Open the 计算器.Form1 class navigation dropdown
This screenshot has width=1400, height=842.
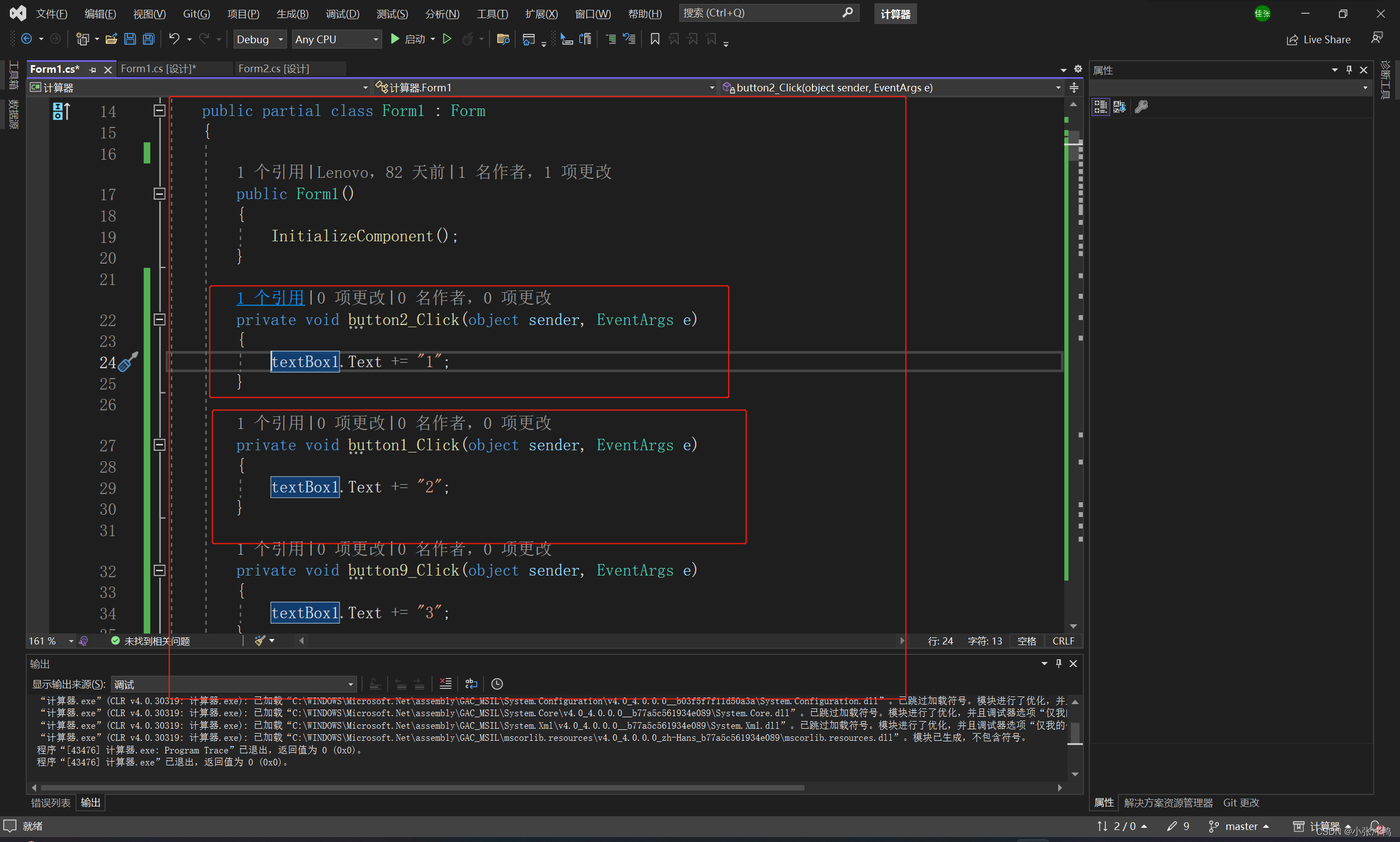pyautogui.click(x=544, y=88)
